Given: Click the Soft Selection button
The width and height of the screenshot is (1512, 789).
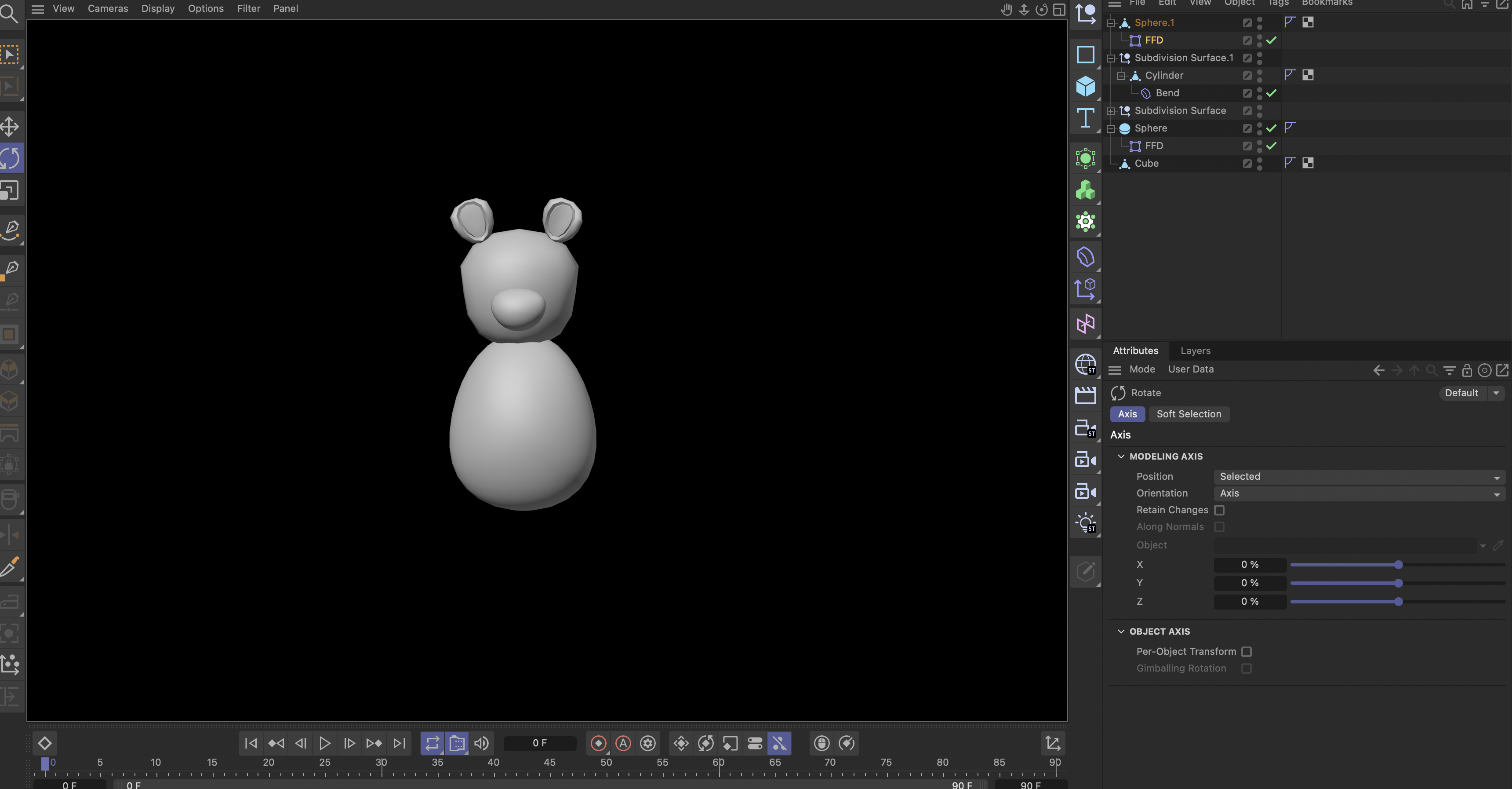Looking at the screenshot, I should [x=1189, y=414].
